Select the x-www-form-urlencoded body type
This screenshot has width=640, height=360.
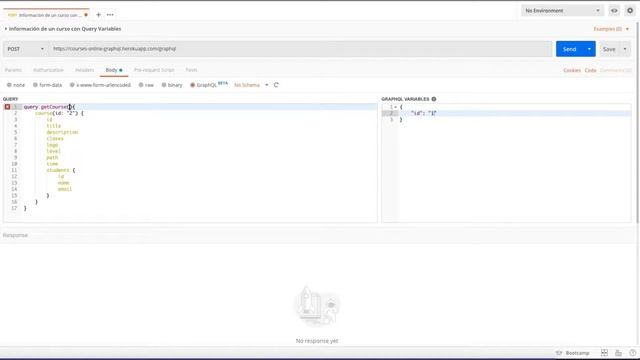[100, 85]
